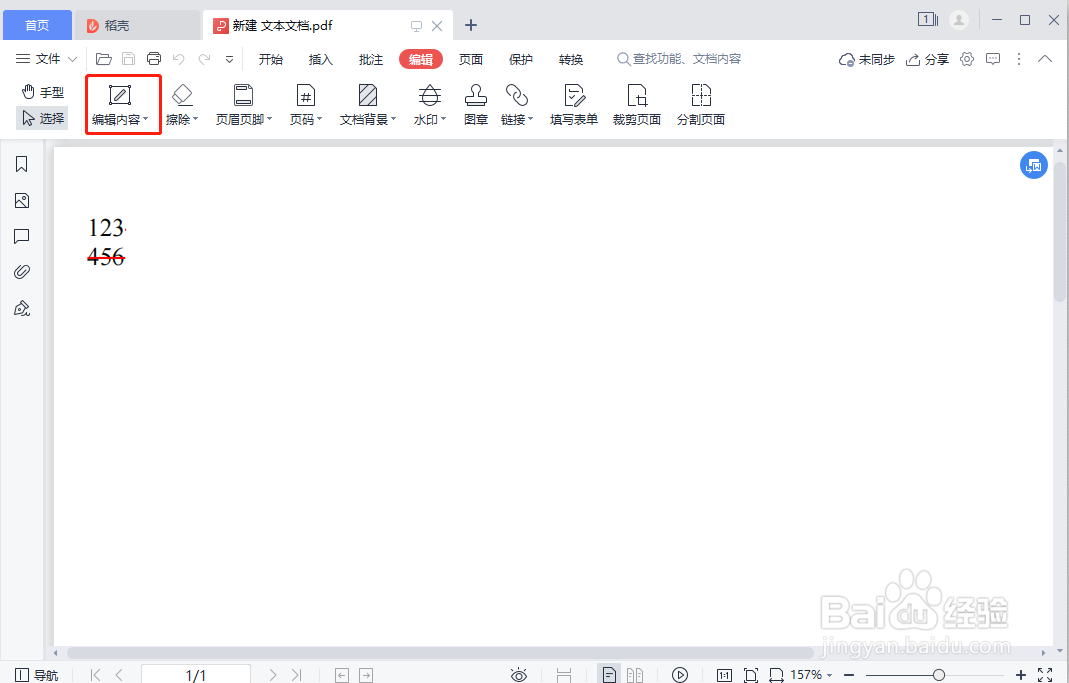Open the bookmark panel in the sidebar
Viewport: 1069px width, 683px height.
click(21, 163)
